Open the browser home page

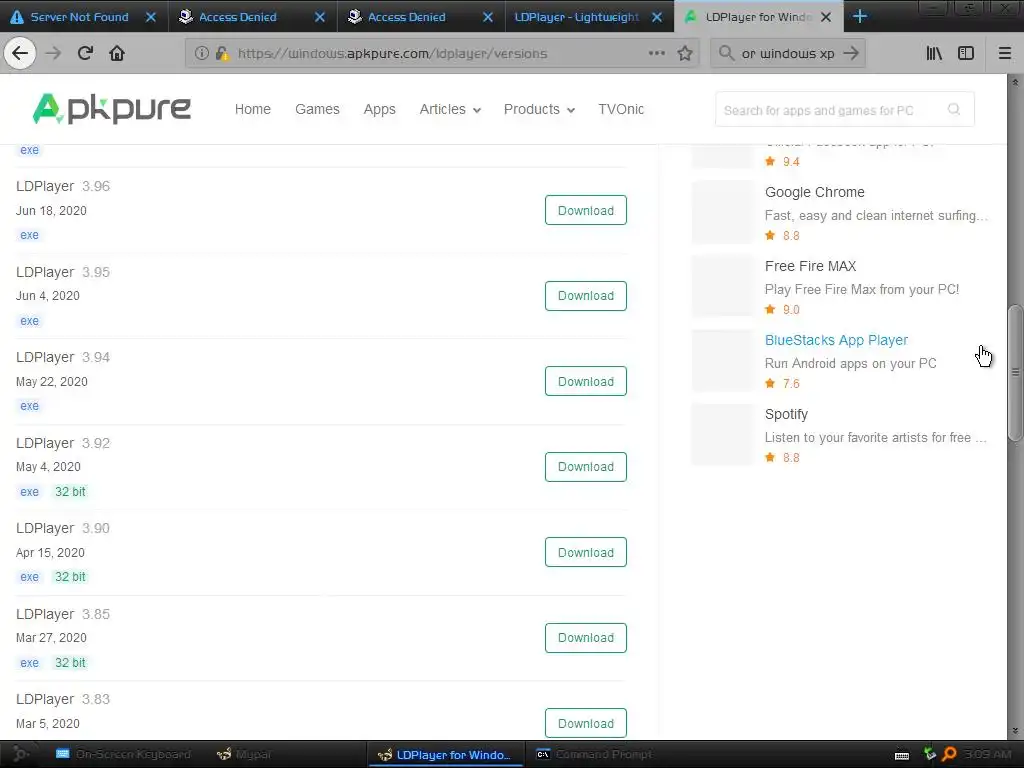(x=117, y=53)
